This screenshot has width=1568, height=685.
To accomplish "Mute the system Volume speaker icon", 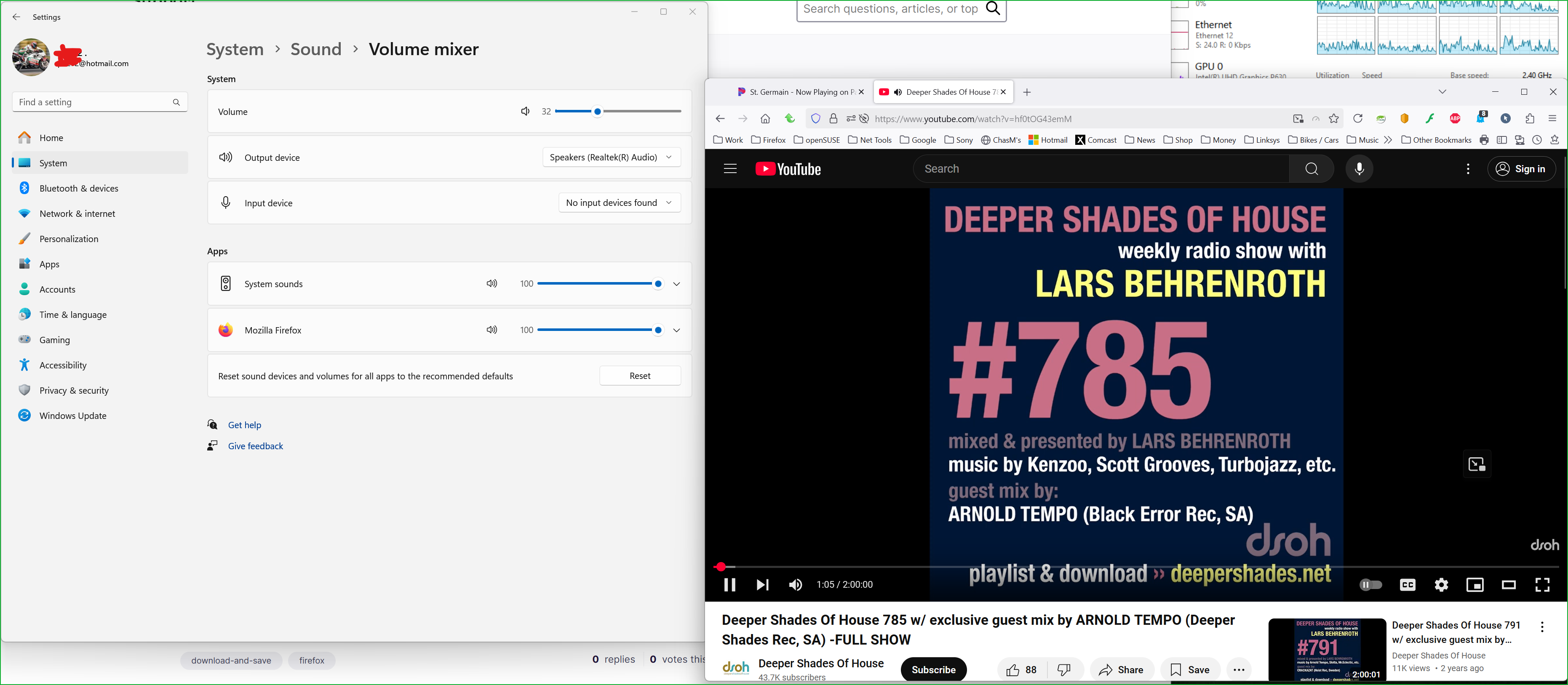I will coord(525,111).
